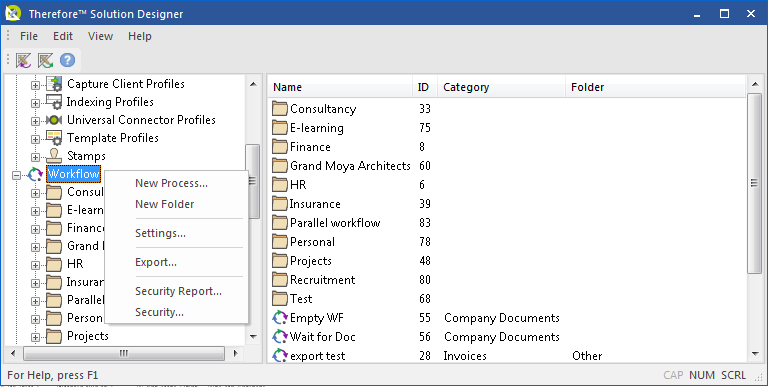Click the Universal Connector Profiles icon
This screenshot has height=387, width=769.
(54, 120)
